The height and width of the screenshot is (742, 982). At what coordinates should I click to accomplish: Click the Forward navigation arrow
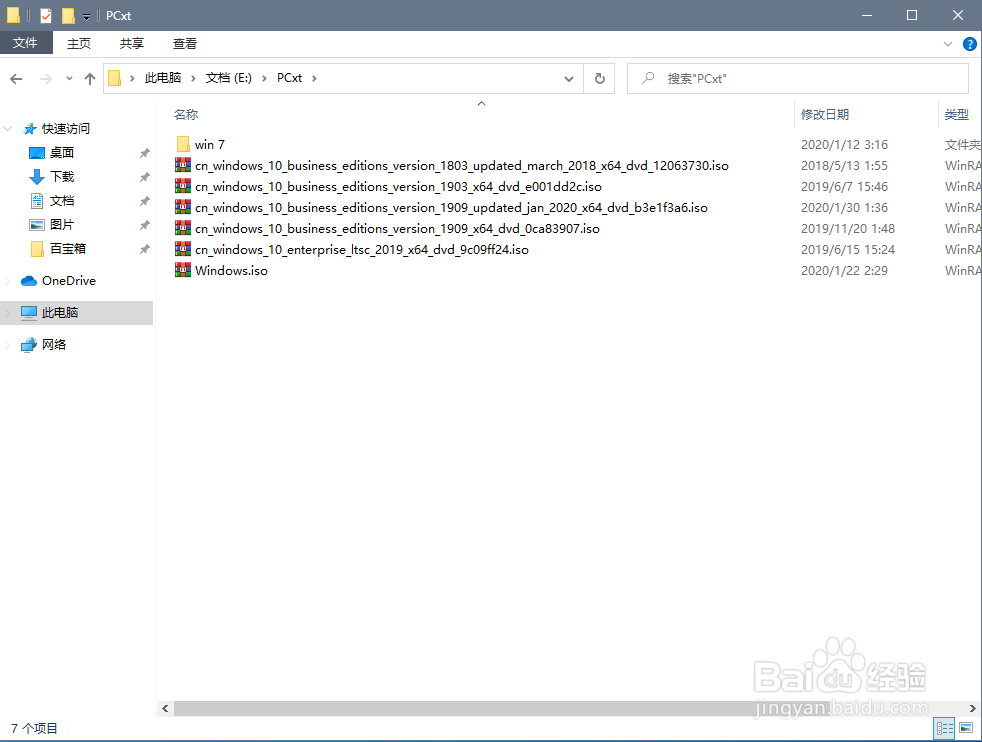[45, 79]
